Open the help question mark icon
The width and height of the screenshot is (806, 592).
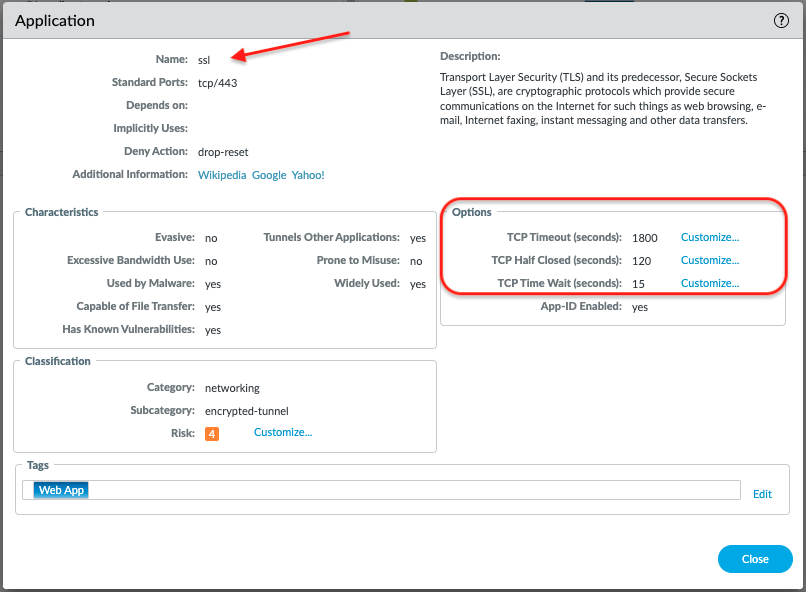point(781,21)
